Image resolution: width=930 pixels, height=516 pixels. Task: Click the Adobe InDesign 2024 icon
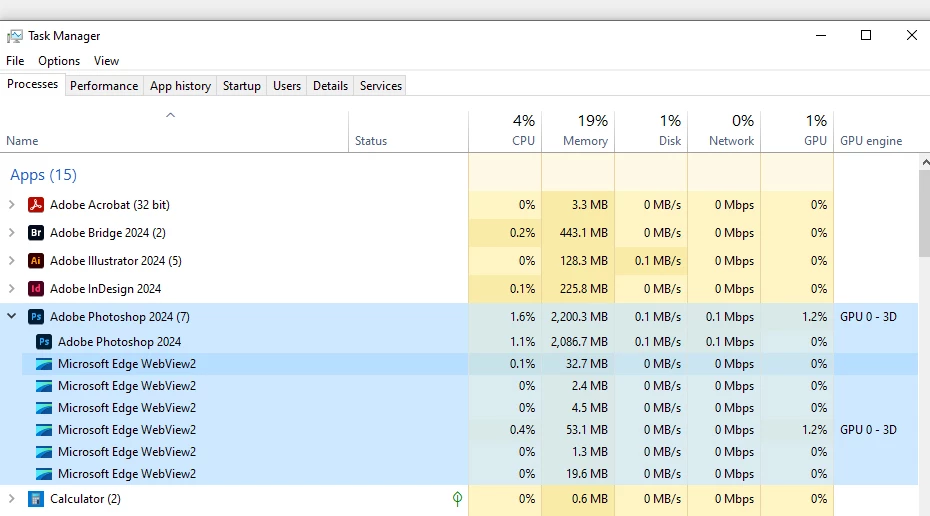(36, 289)
